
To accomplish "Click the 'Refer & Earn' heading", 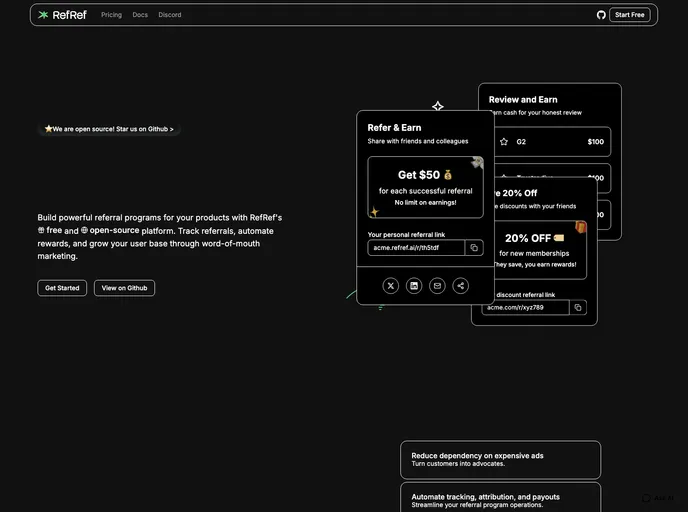I will (394, 128).
